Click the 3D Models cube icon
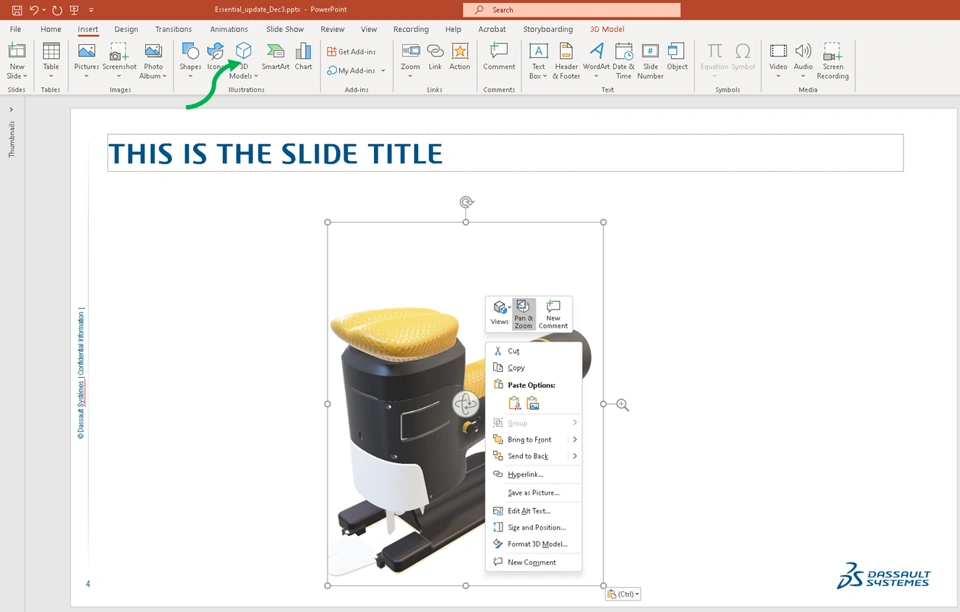Image resolution: width=960 pixels, height=612 pixels. click(244, 51)
